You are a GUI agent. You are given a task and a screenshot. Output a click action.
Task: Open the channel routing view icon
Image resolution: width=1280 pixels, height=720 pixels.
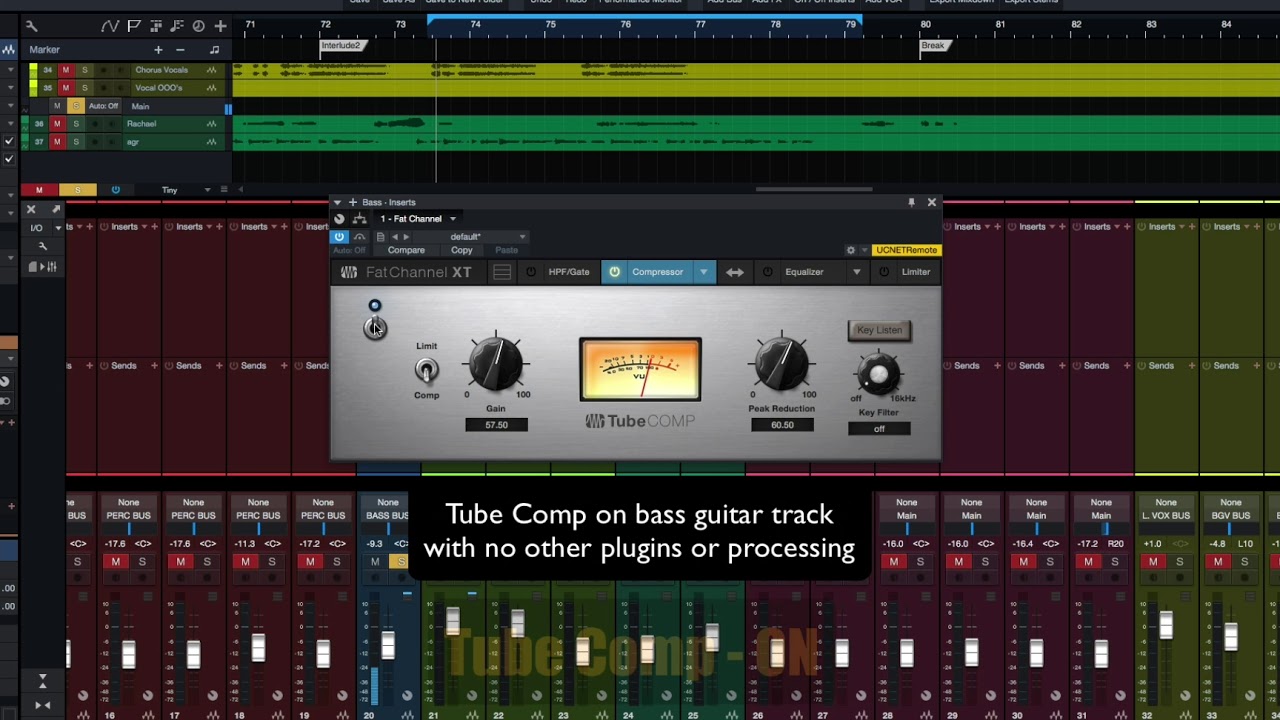click(359, 219)
